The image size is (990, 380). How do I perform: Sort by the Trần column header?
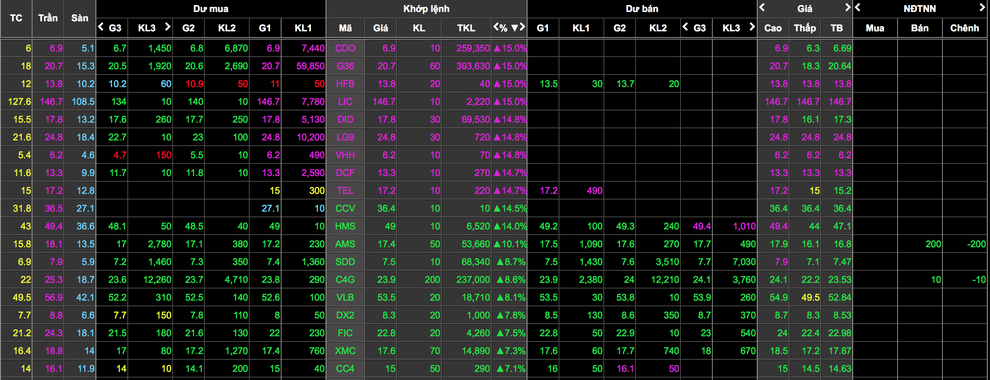click(x=48, y=18)
